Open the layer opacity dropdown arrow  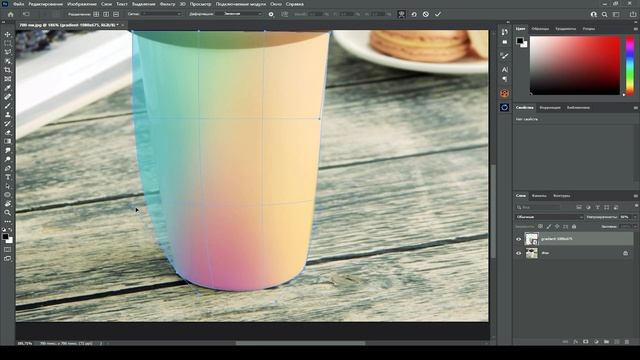[x=635, y=217]
